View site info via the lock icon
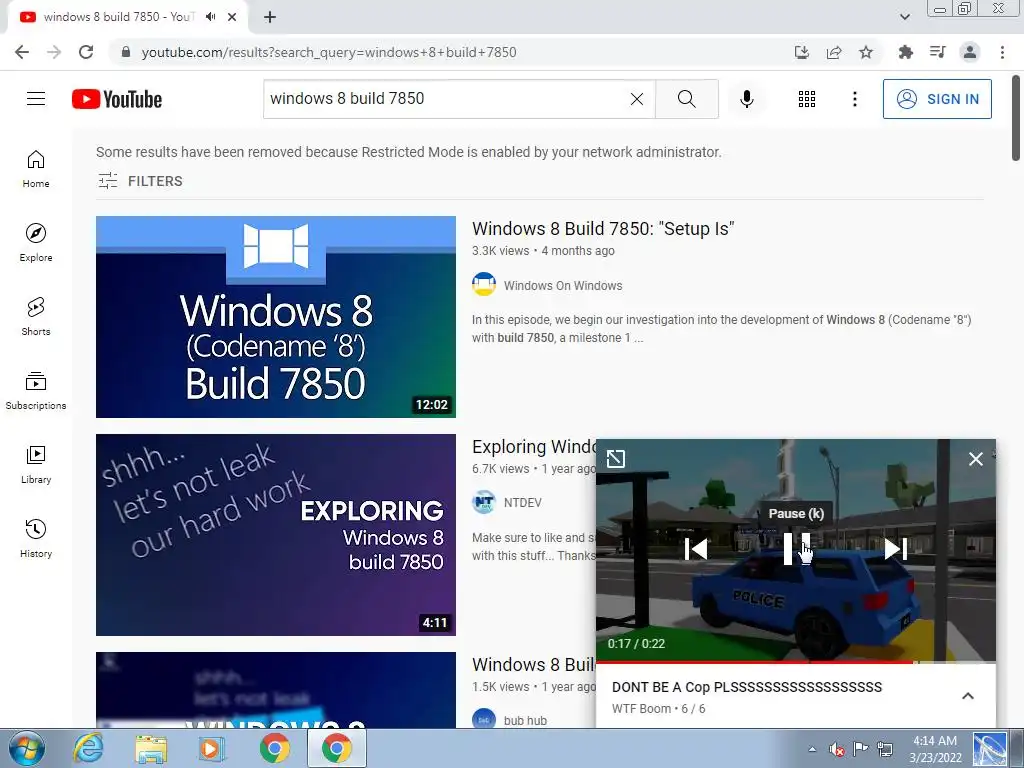Screen dimensions: 1024x768 [126, 52]
